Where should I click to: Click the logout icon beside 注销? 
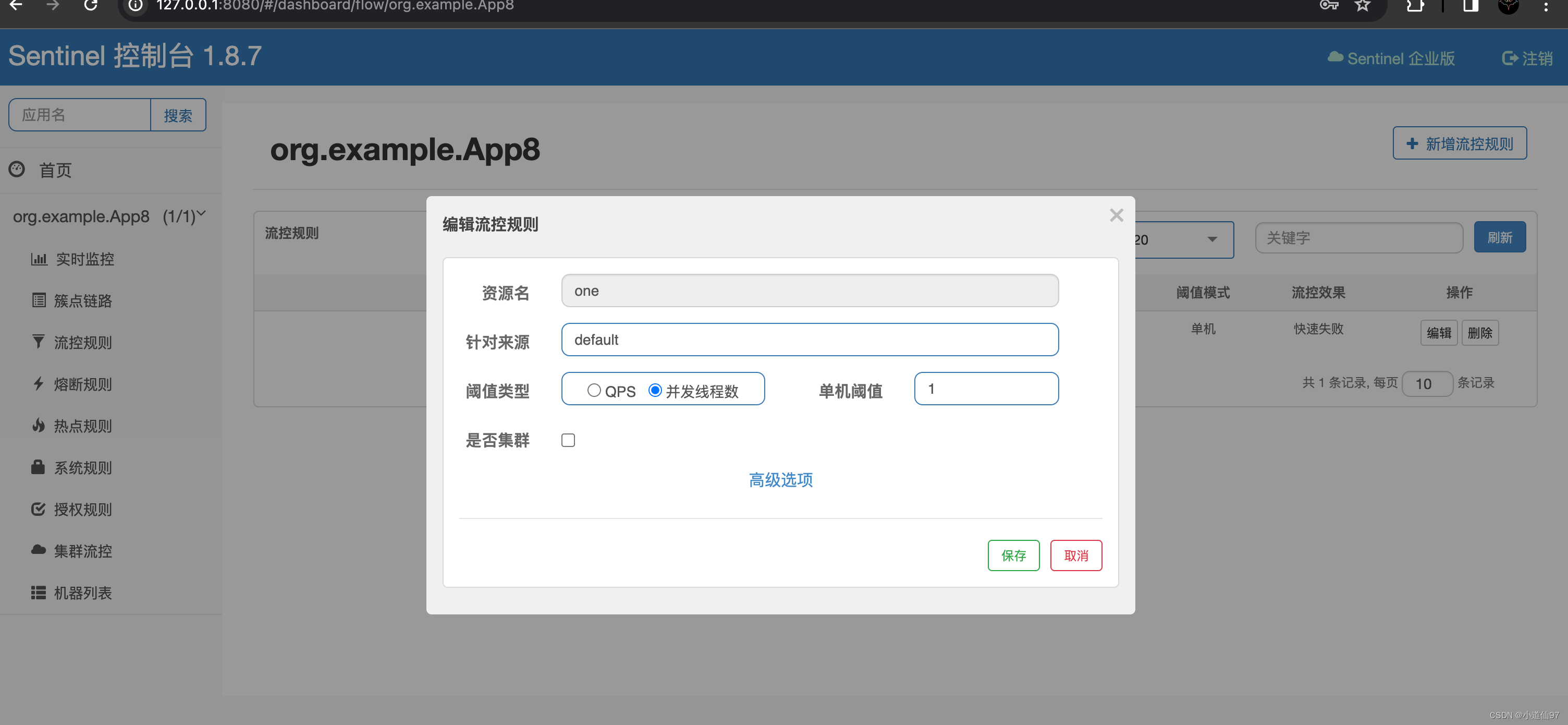(1510, 58)
